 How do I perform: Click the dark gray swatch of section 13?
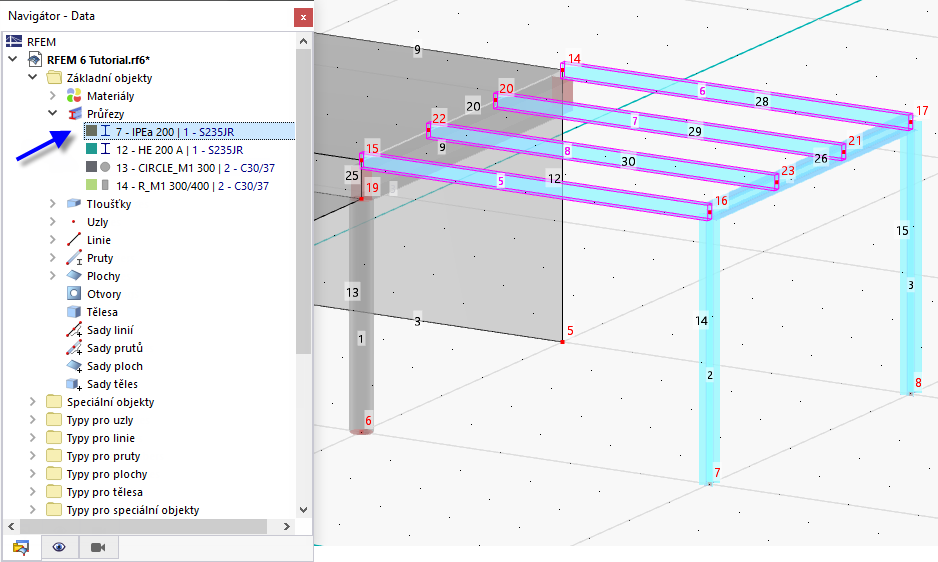92,166
